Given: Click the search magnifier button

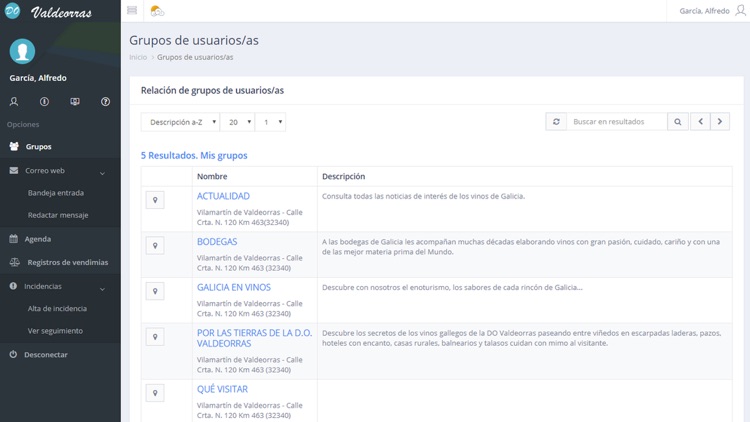Looking at the screenshot, I should tap(678, 122).
